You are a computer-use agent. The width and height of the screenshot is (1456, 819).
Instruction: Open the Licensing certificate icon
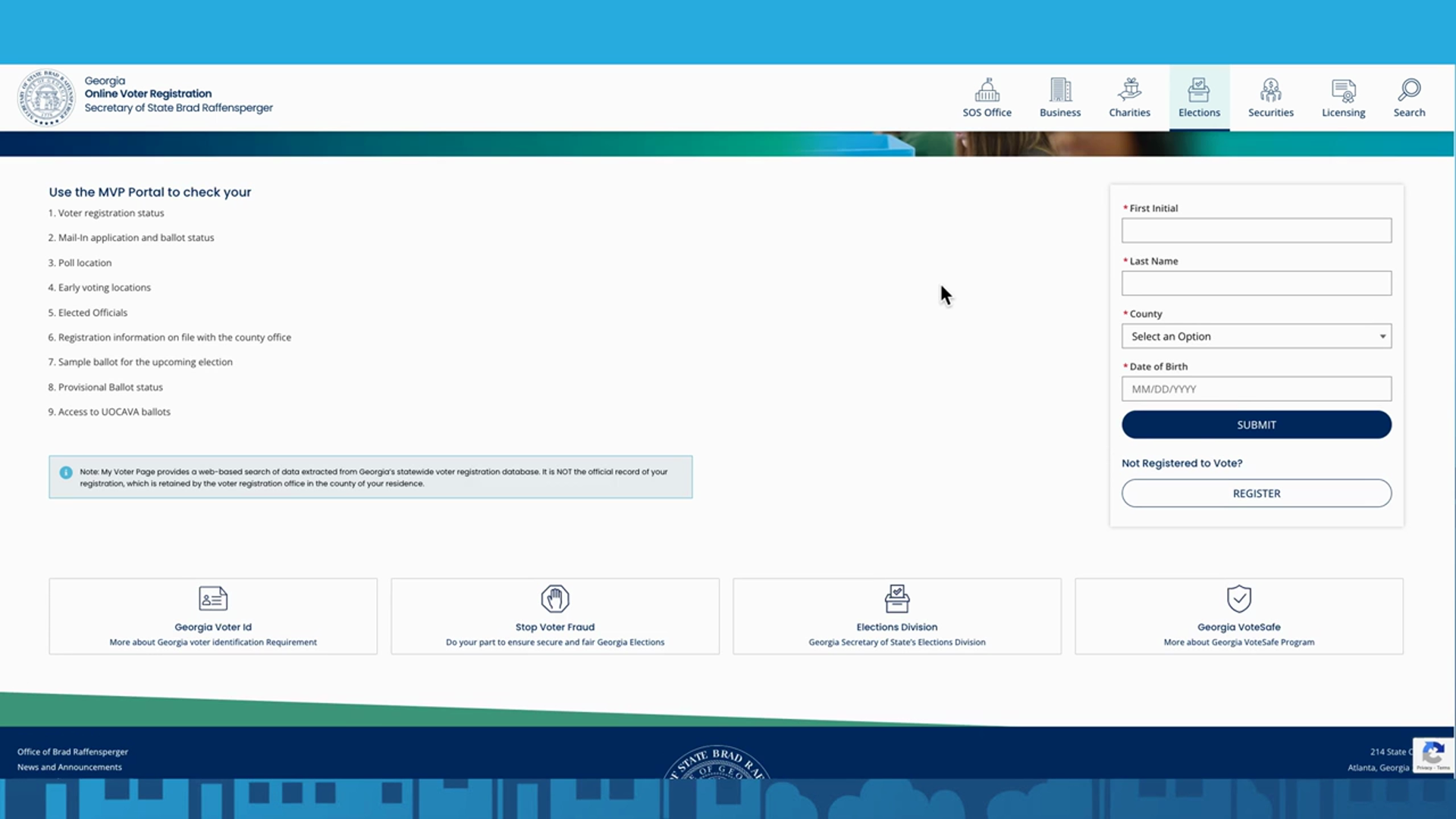tap(1343, 90)
